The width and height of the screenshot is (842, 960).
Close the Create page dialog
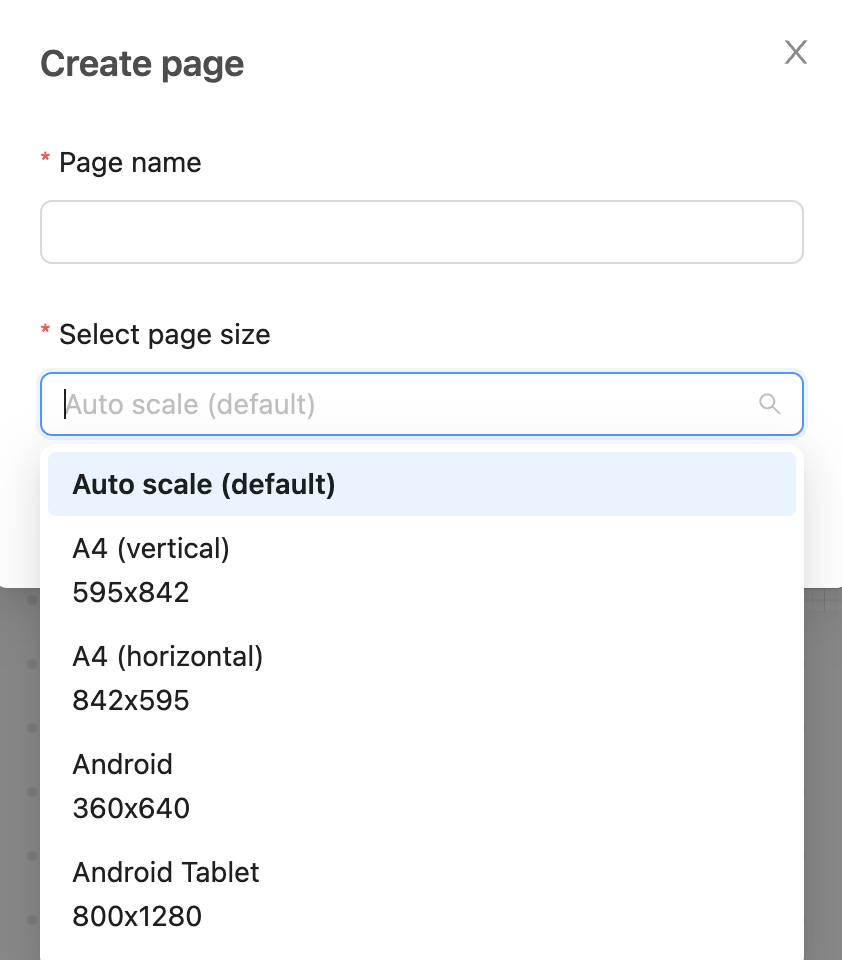[x=795, y=53]
